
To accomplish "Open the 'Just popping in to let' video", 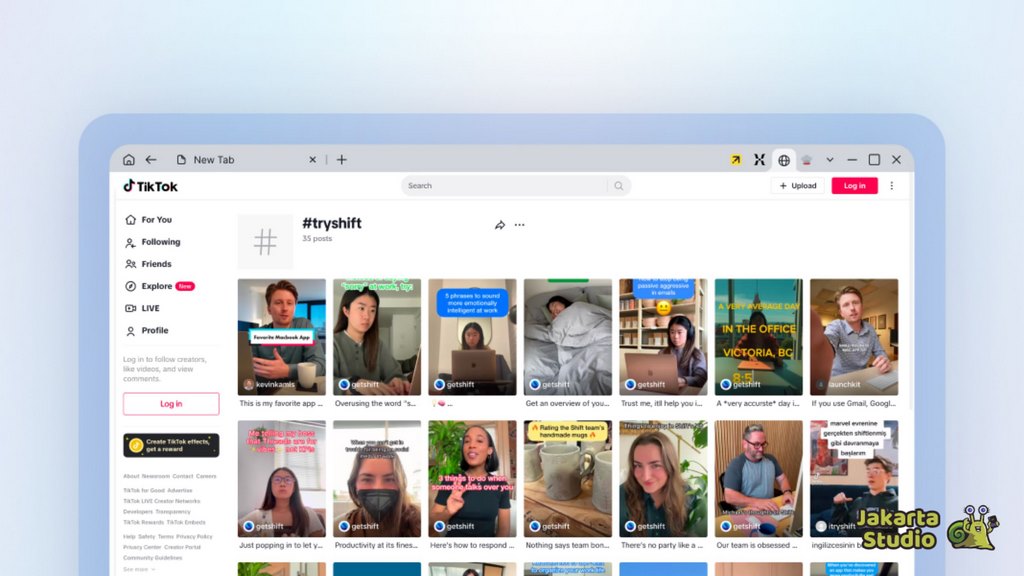I will pyautogui.click(x=281, y=479).
